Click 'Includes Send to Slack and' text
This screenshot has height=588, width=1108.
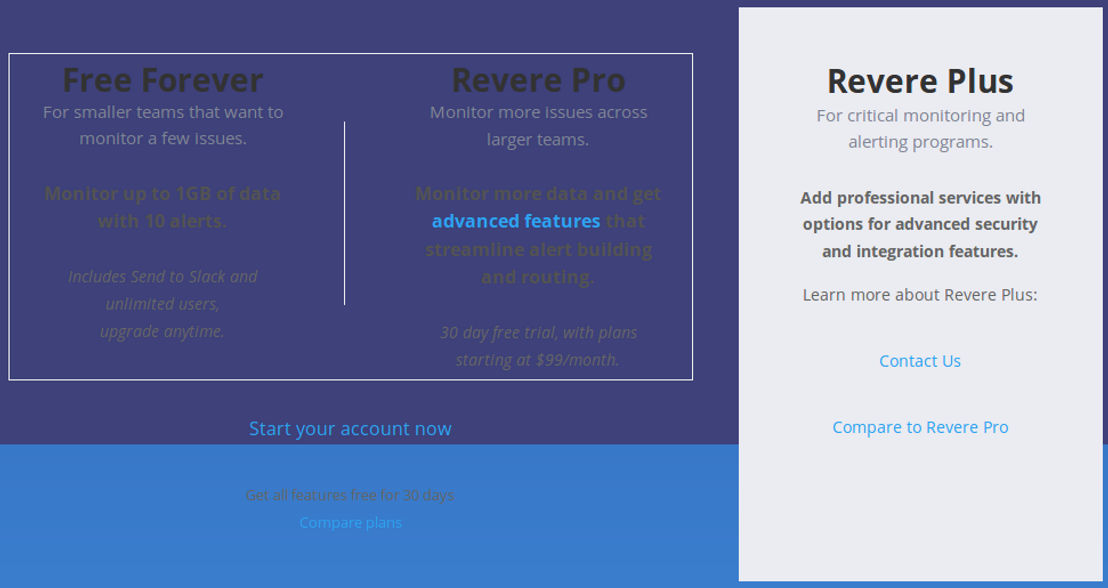[x=163, y=276]
